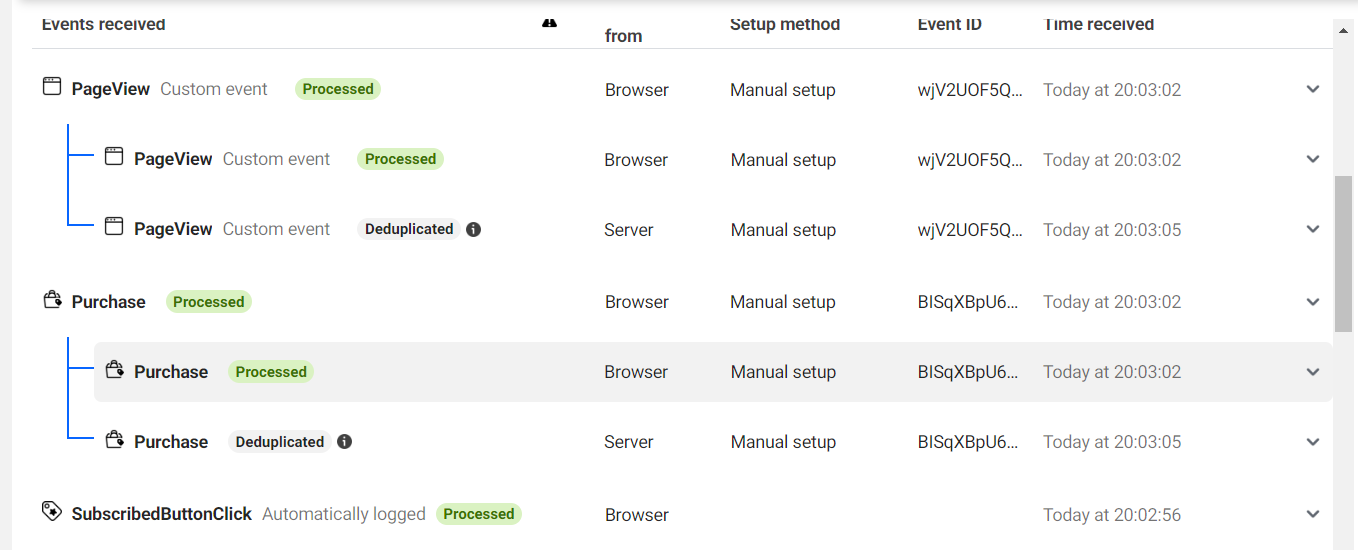Click the warning icon in table header

pyautogui.click(x=549, y=22)
